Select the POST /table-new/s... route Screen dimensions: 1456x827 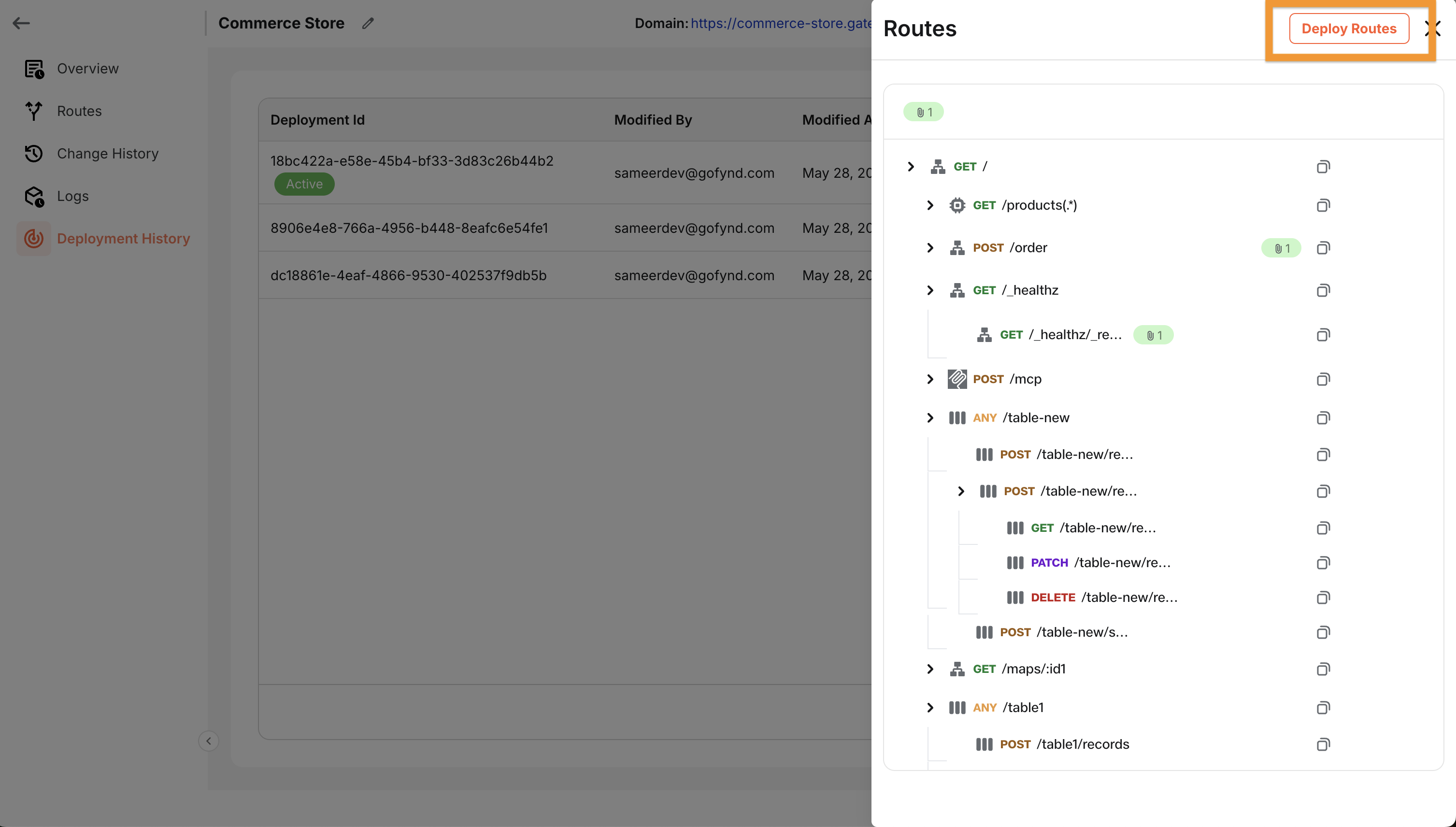tap(1064, 632)
